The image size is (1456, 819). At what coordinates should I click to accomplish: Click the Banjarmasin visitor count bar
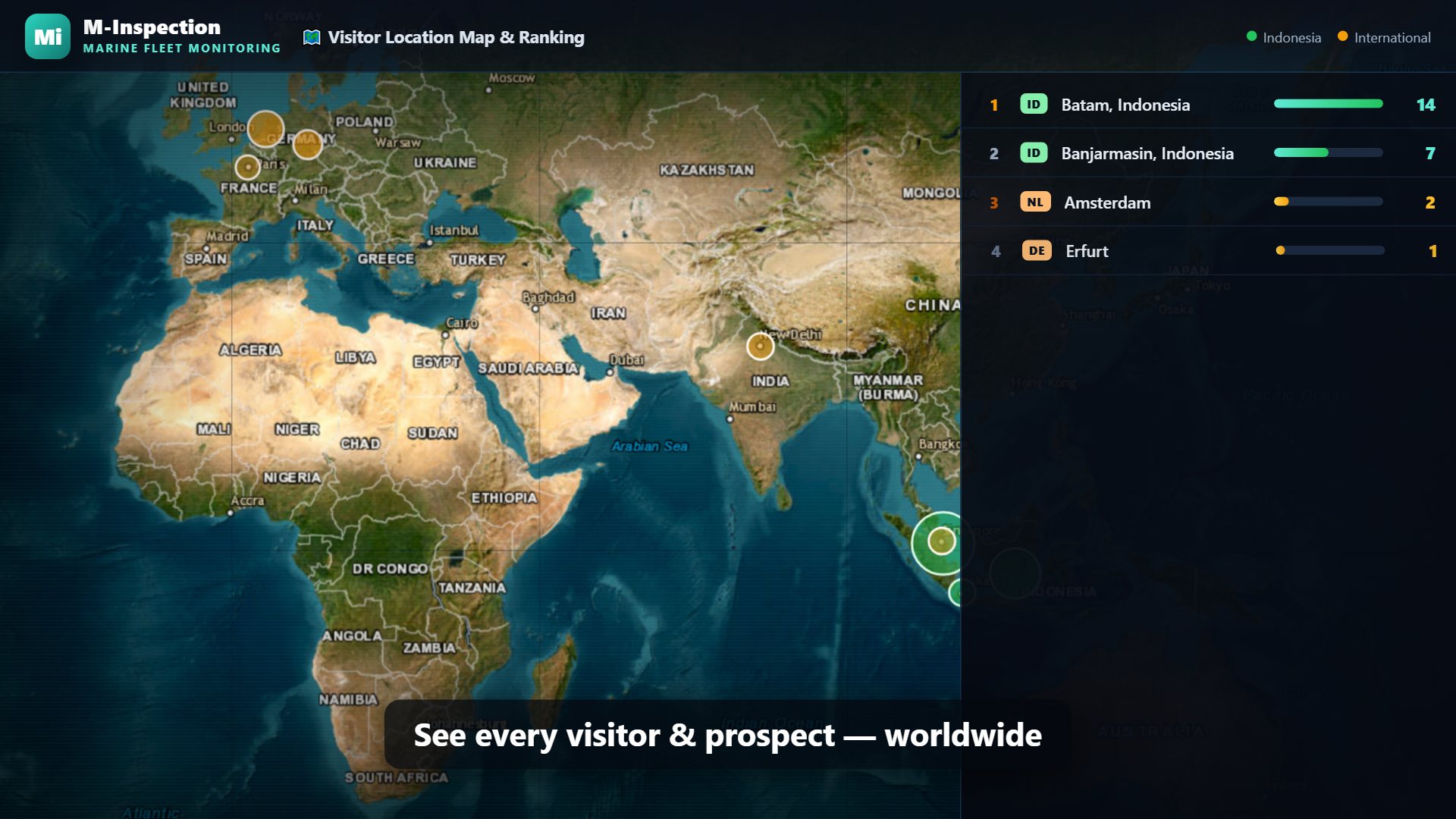coord(1329,152)
